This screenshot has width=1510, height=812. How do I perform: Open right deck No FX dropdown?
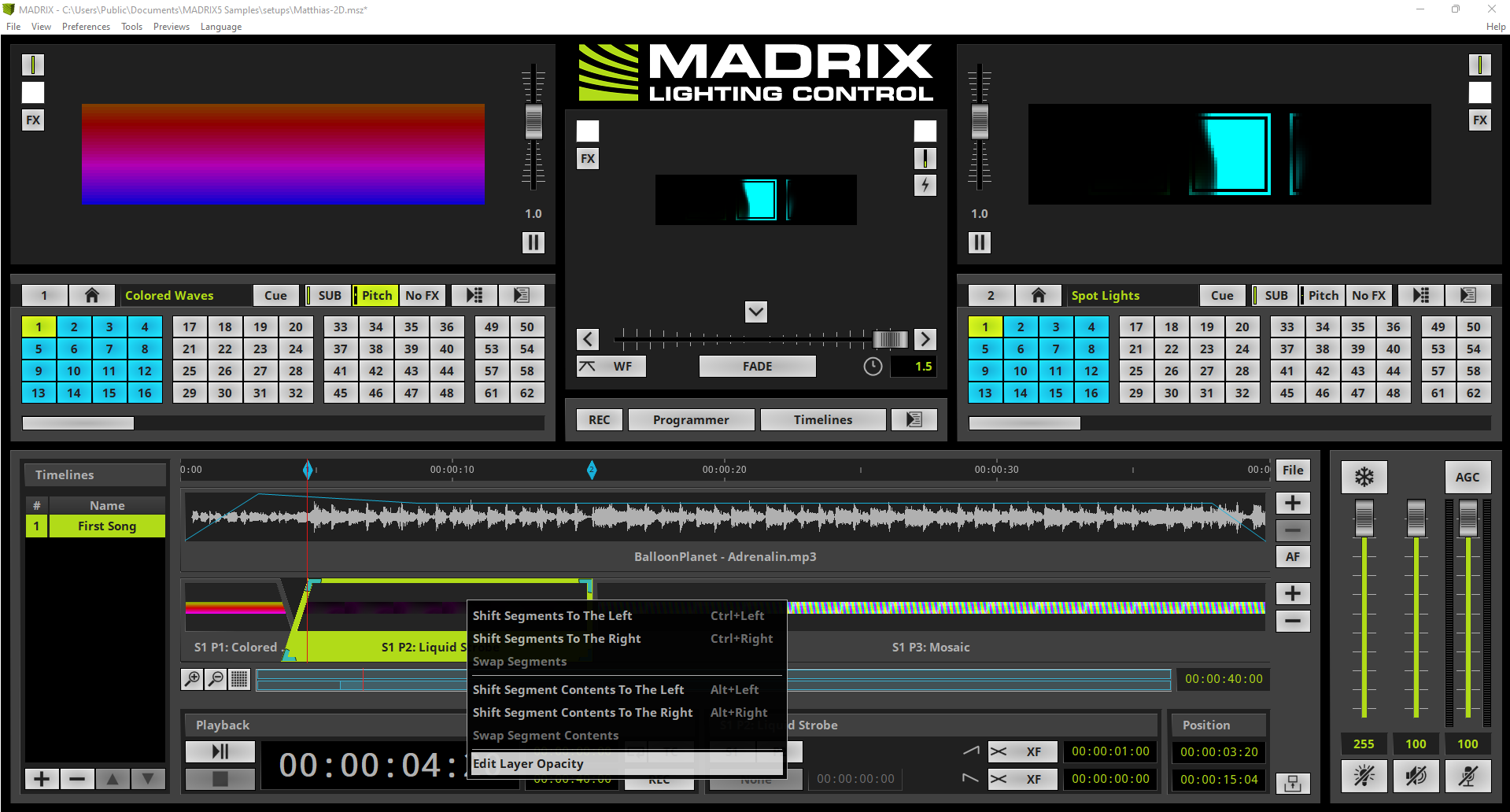coord(1370,295)
